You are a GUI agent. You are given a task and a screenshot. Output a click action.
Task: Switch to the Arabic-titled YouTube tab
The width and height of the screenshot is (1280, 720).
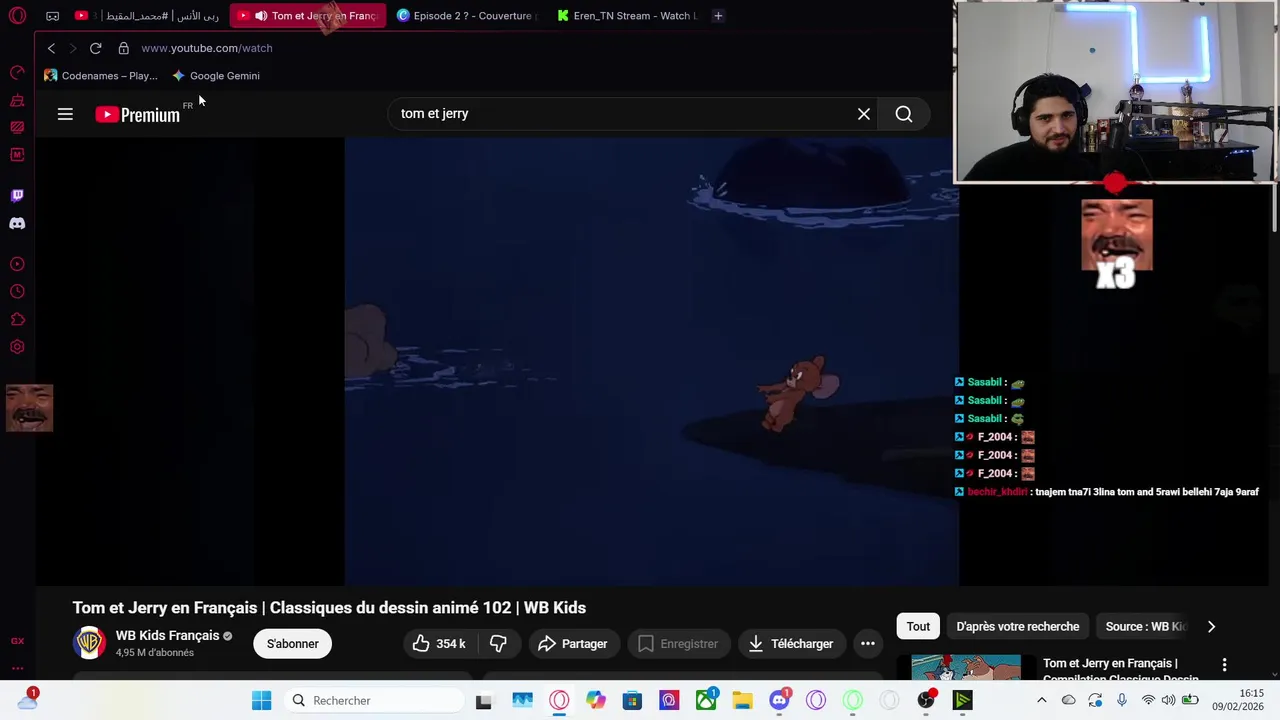click(x=148, y=16)
